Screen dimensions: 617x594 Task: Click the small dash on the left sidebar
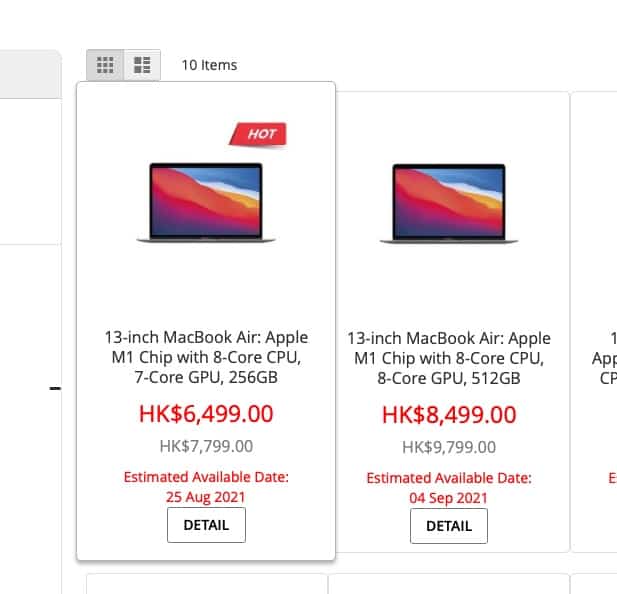click(55, 388)
